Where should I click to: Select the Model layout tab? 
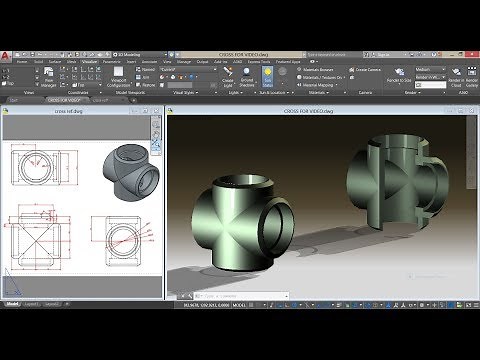click(12, 304)
